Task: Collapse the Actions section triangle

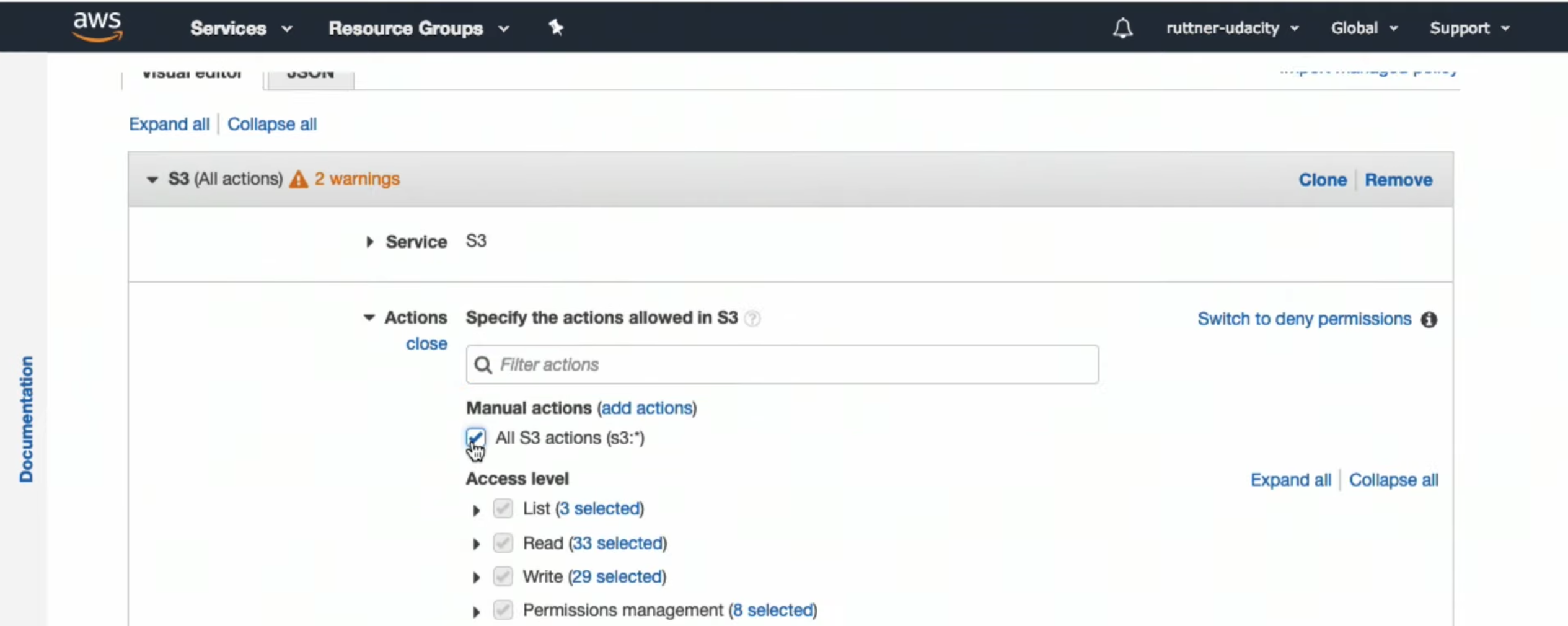Action: [x=369, y=318]
